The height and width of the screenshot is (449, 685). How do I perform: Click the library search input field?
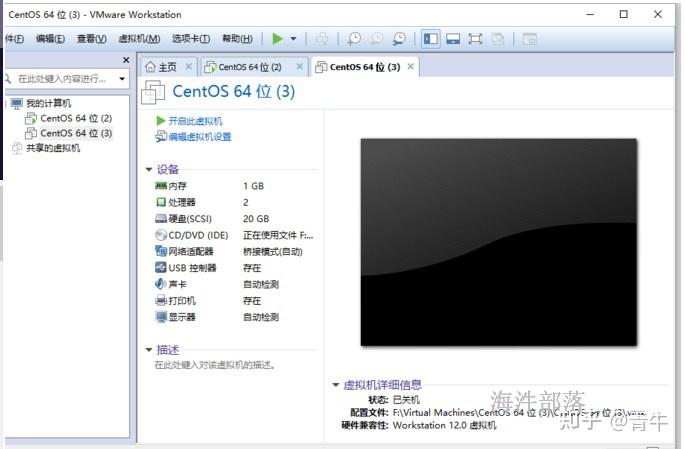coord(61,79)
